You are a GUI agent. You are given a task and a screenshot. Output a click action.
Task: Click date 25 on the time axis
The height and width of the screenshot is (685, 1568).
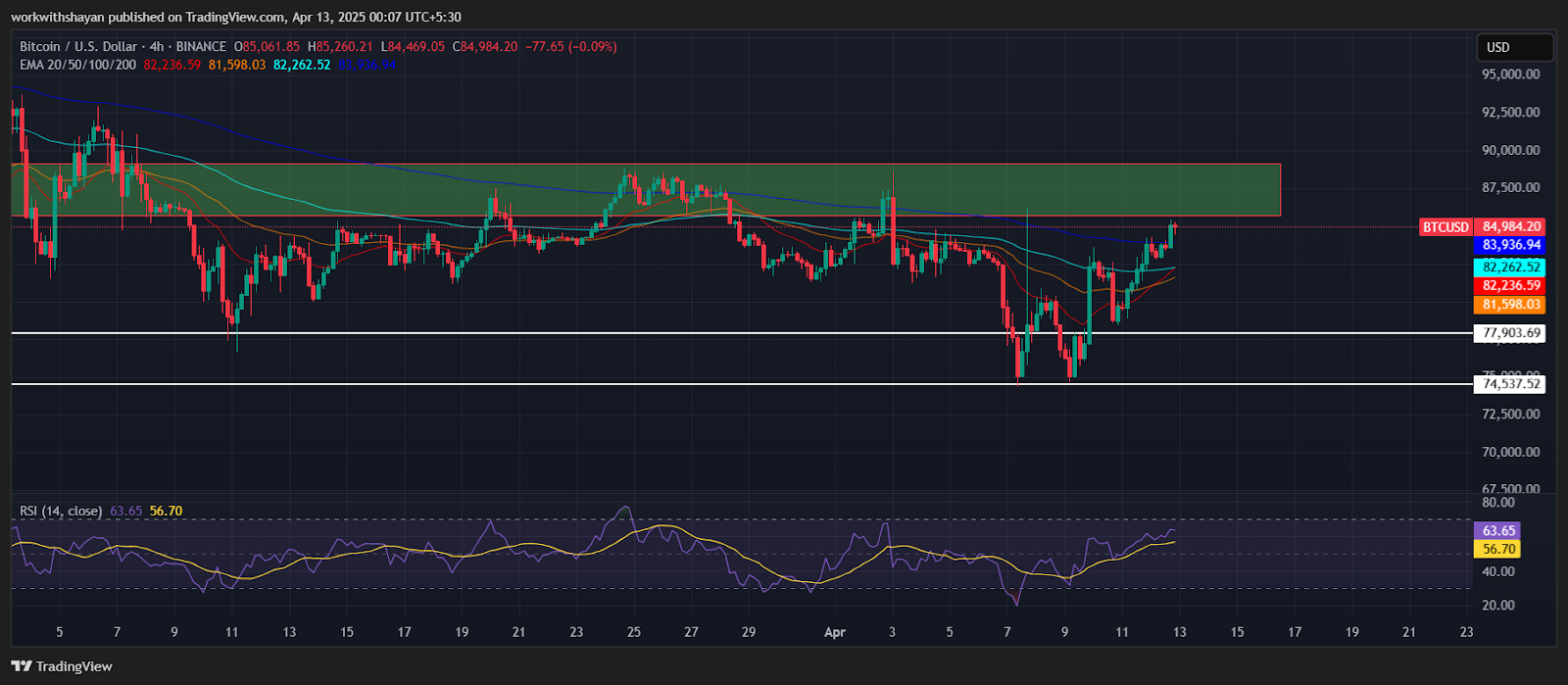633,632
